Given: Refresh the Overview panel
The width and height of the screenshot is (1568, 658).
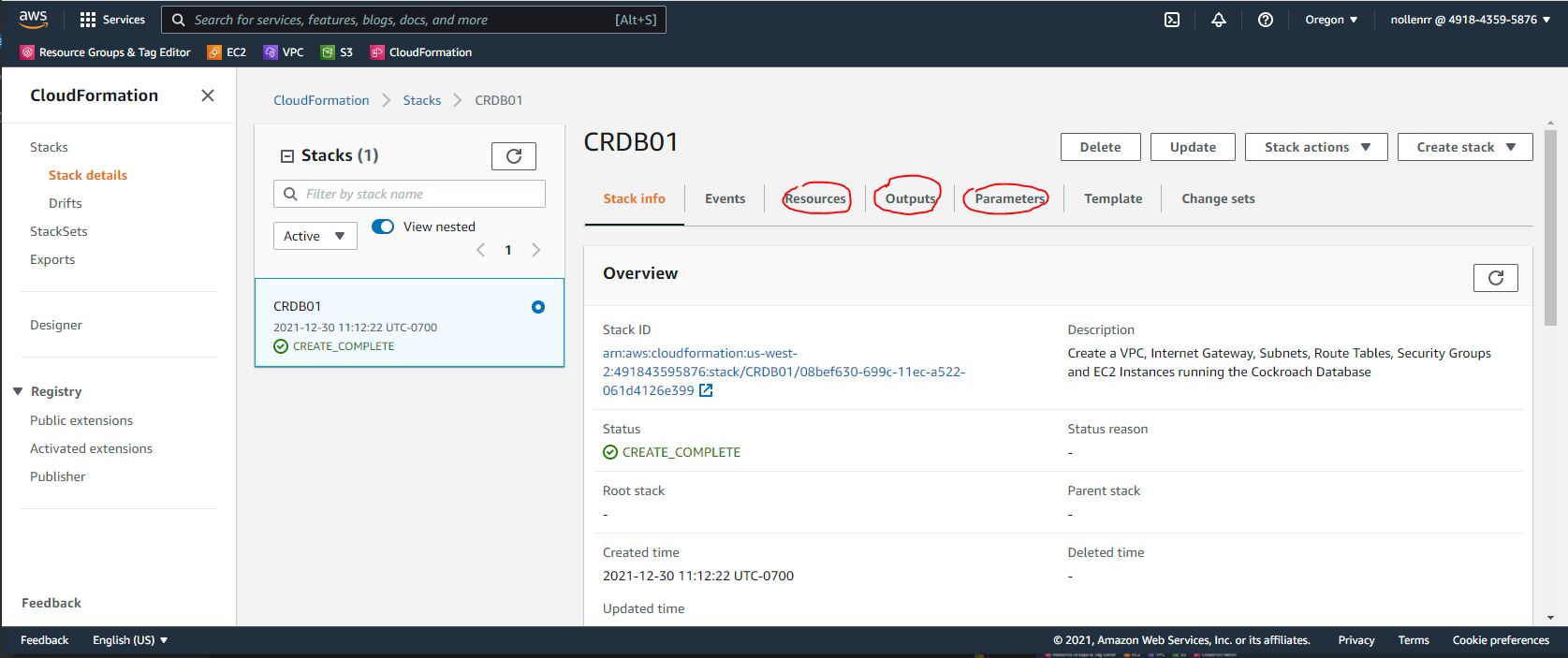Looking at the screenshot, I should click(x=1496, y=278).
